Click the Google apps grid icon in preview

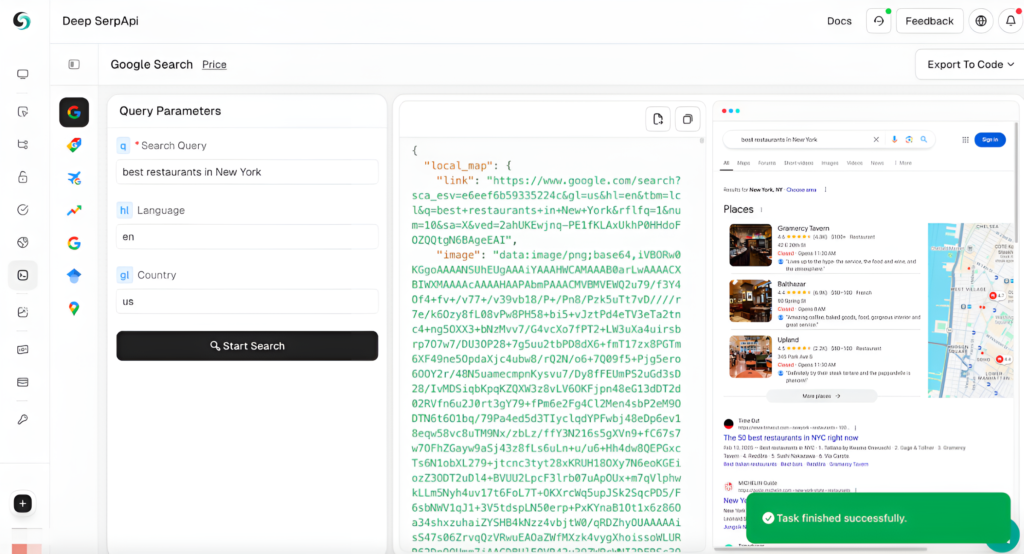tap(965, 140)
